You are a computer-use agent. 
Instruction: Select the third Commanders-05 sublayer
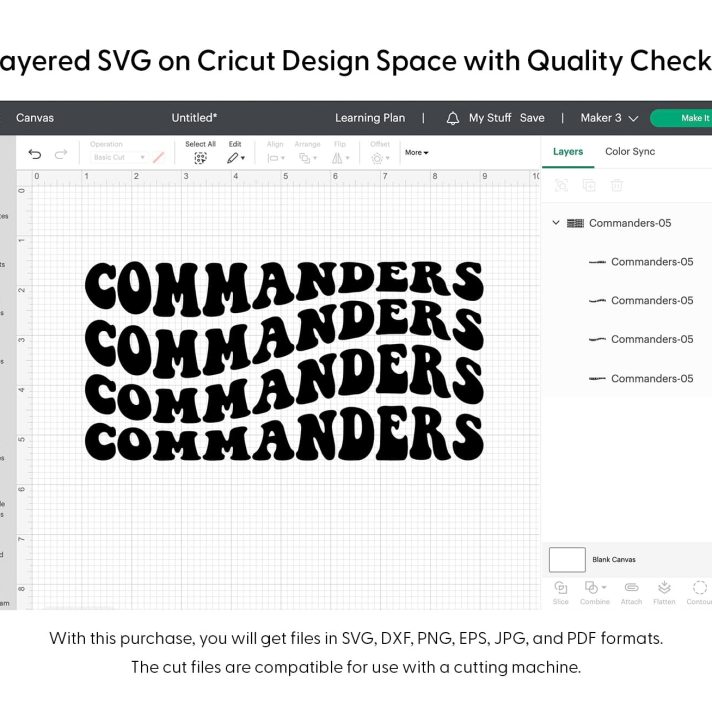(640, 339)
